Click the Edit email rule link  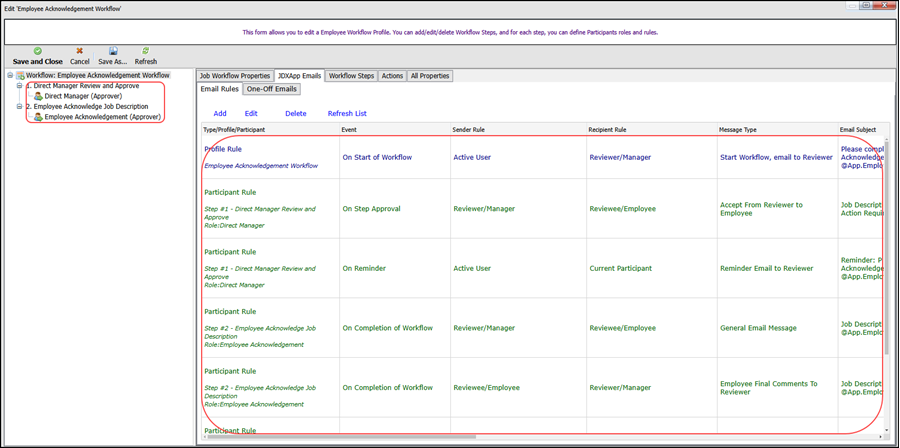[x=251, y=114]
